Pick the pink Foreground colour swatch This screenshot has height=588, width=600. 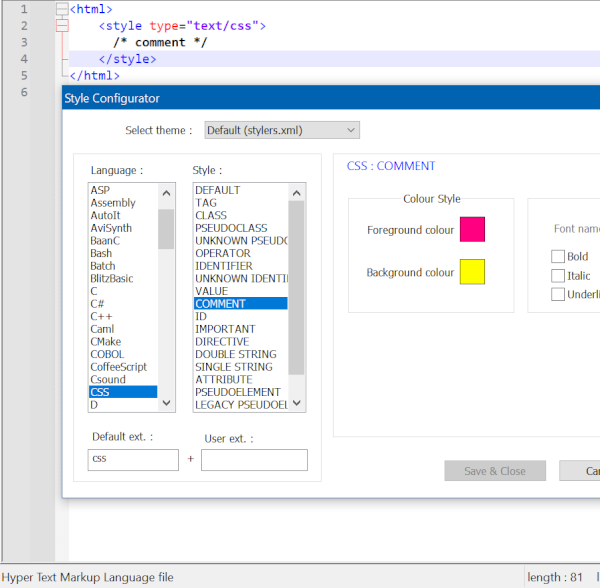(x=472, y=229)
